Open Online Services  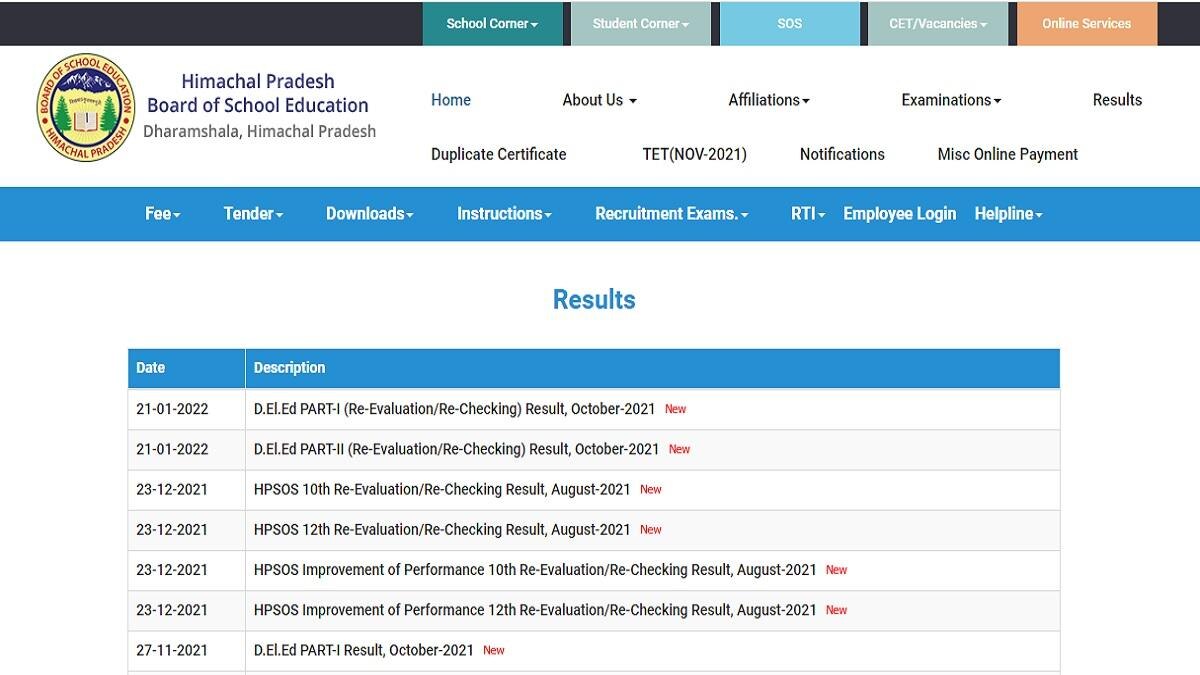tap(1086, 23)
